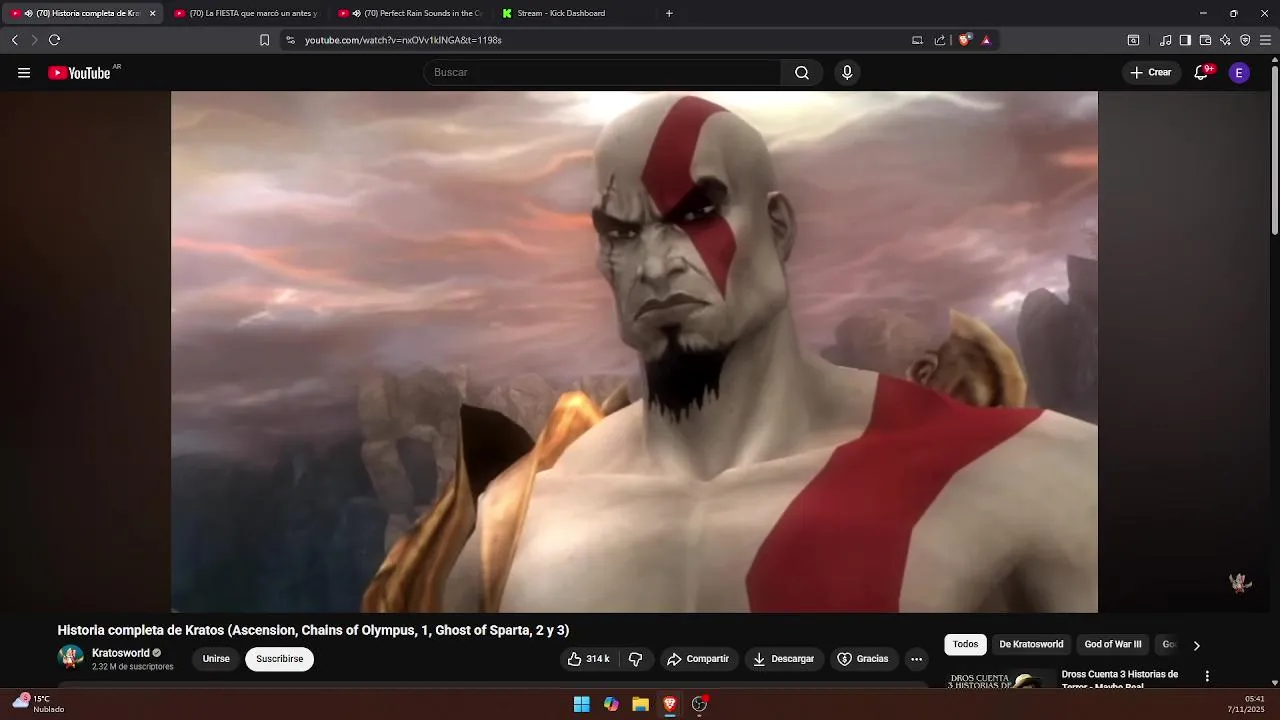The image size is (1280, 720).
Task: Open the Brave Shields lion icon
Action: tap(964, 40)
